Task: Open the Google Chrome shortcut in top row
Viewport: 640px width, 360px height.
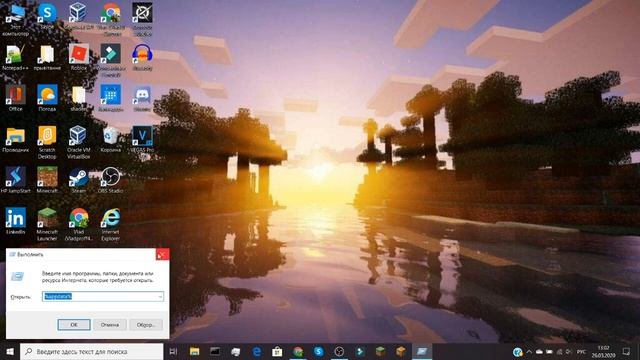Action: 111,20
